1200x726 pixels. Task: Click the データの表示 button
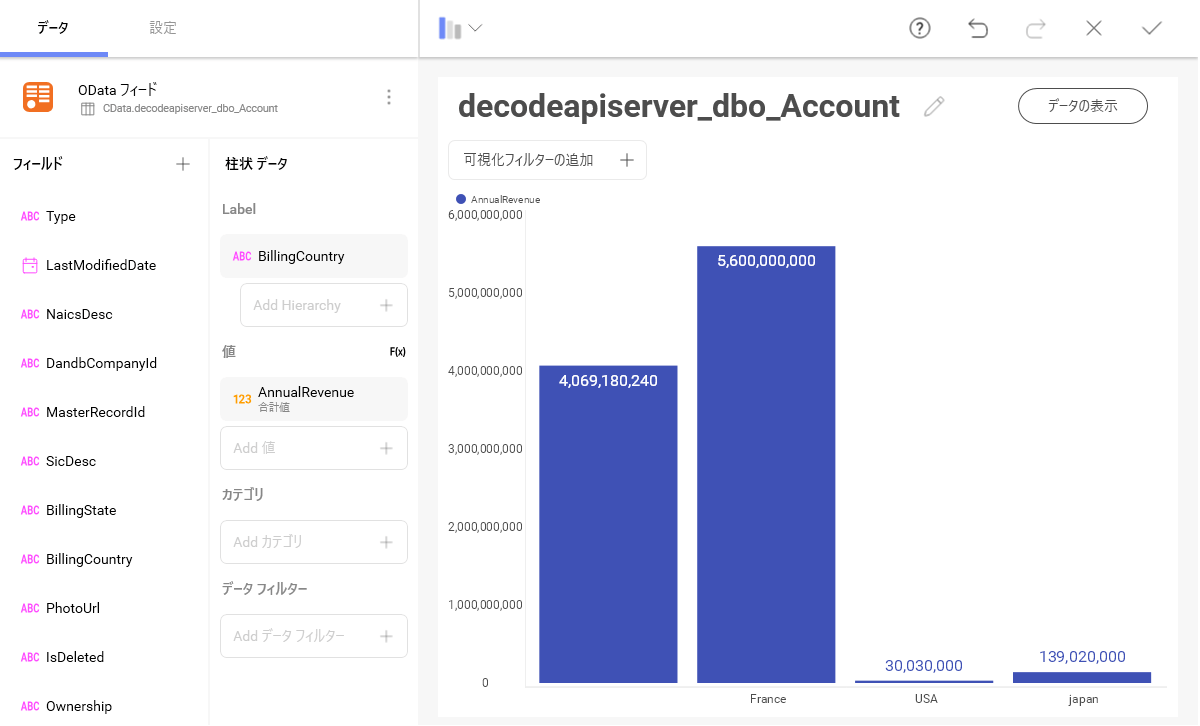click(x=1082, y=106)
